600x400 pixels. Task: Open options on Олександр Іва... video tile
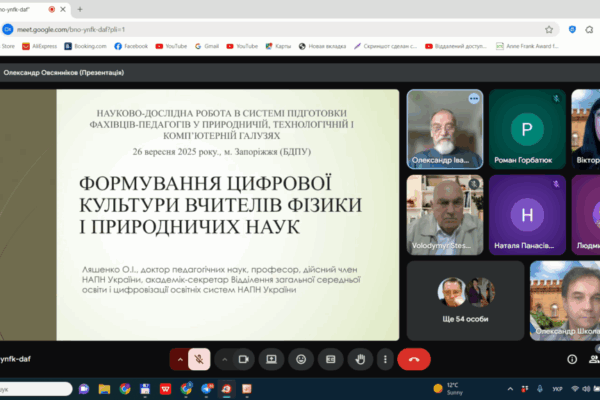coord(472,99)
